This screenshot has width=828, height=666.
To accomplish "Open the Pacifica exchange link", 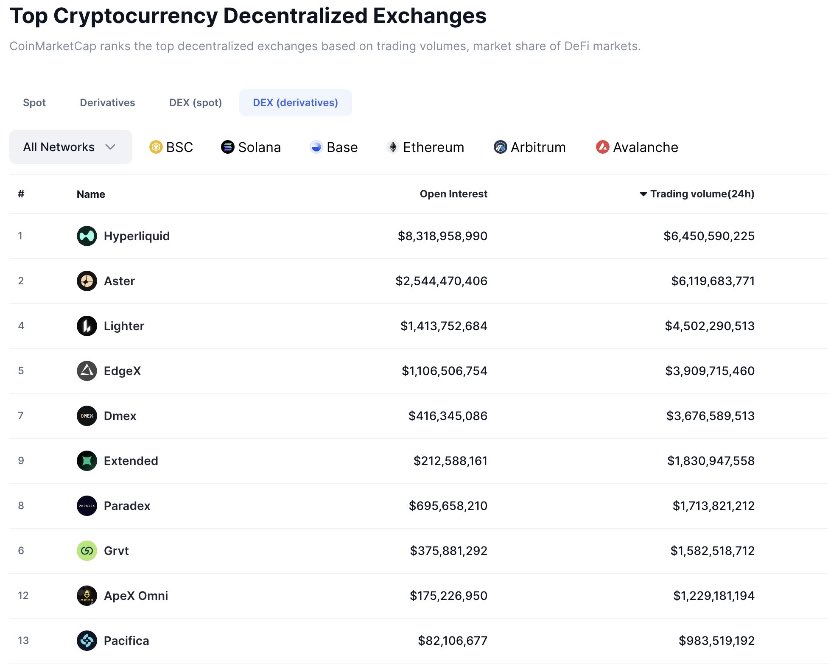I will coord(127,641).
